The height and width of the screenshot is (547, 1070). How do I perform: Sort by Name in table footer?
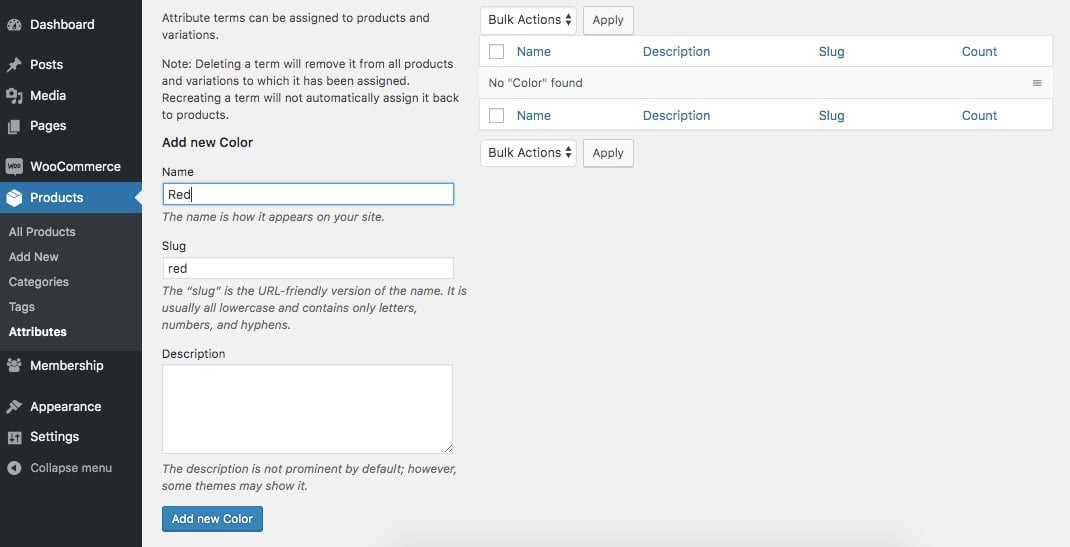534,116
